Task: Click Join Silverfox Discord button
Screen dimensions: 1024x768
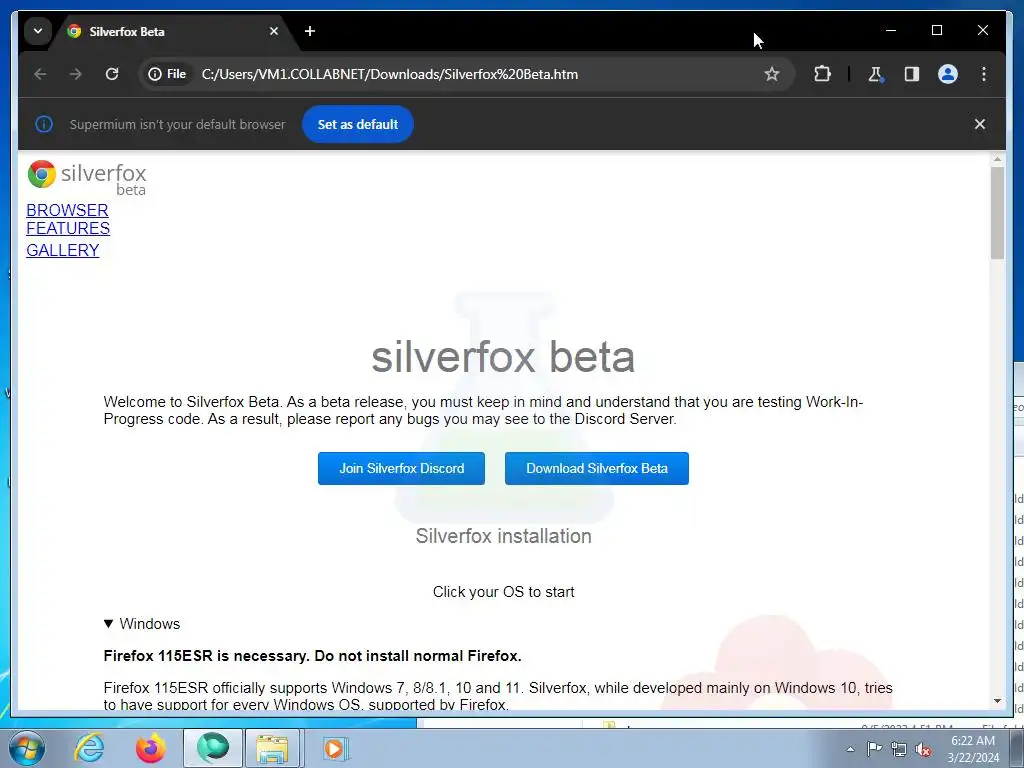Action: (402, 468)
